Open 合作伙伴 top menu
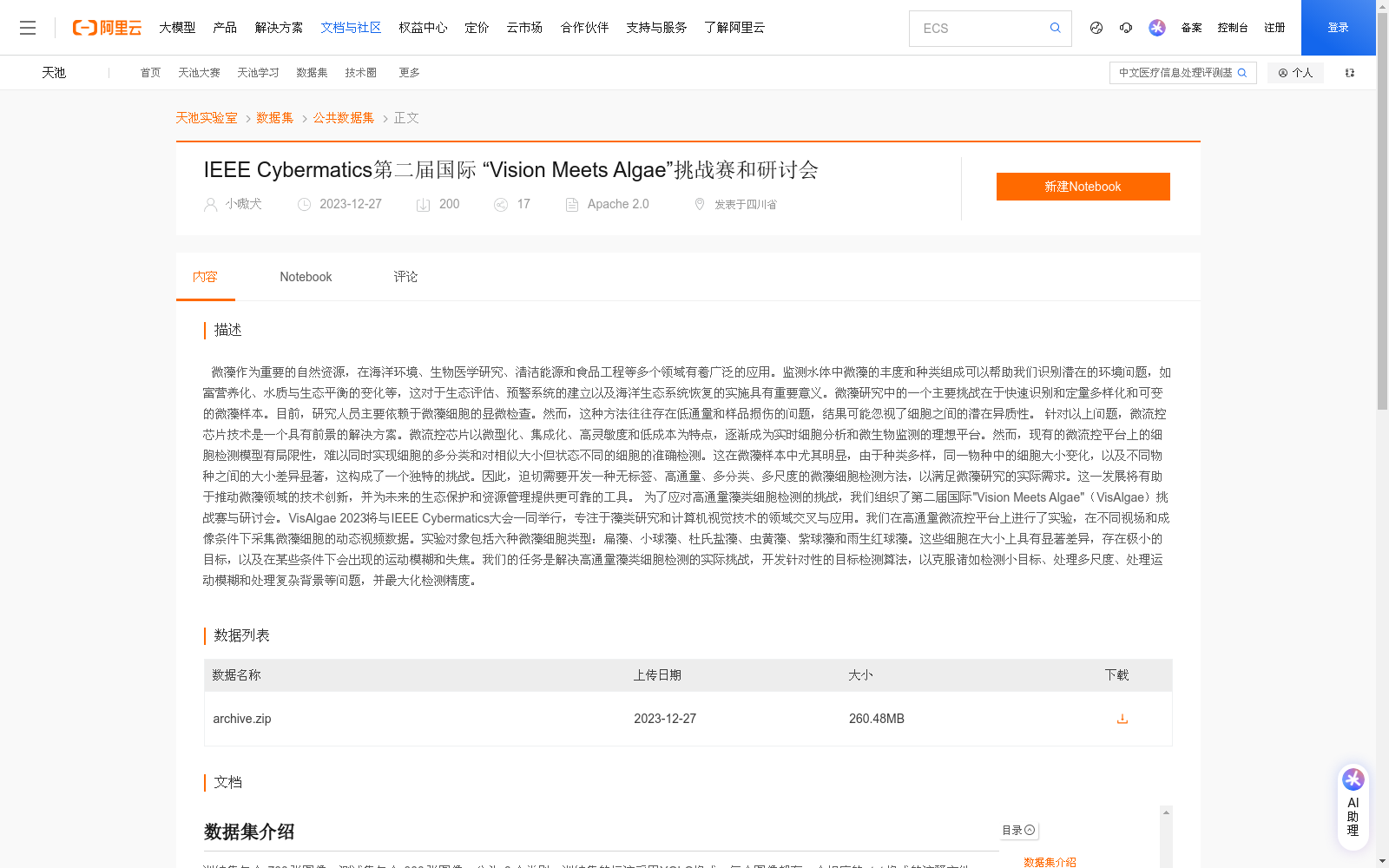Screen dimensions: 1389x868 click(x=584, y=28)
